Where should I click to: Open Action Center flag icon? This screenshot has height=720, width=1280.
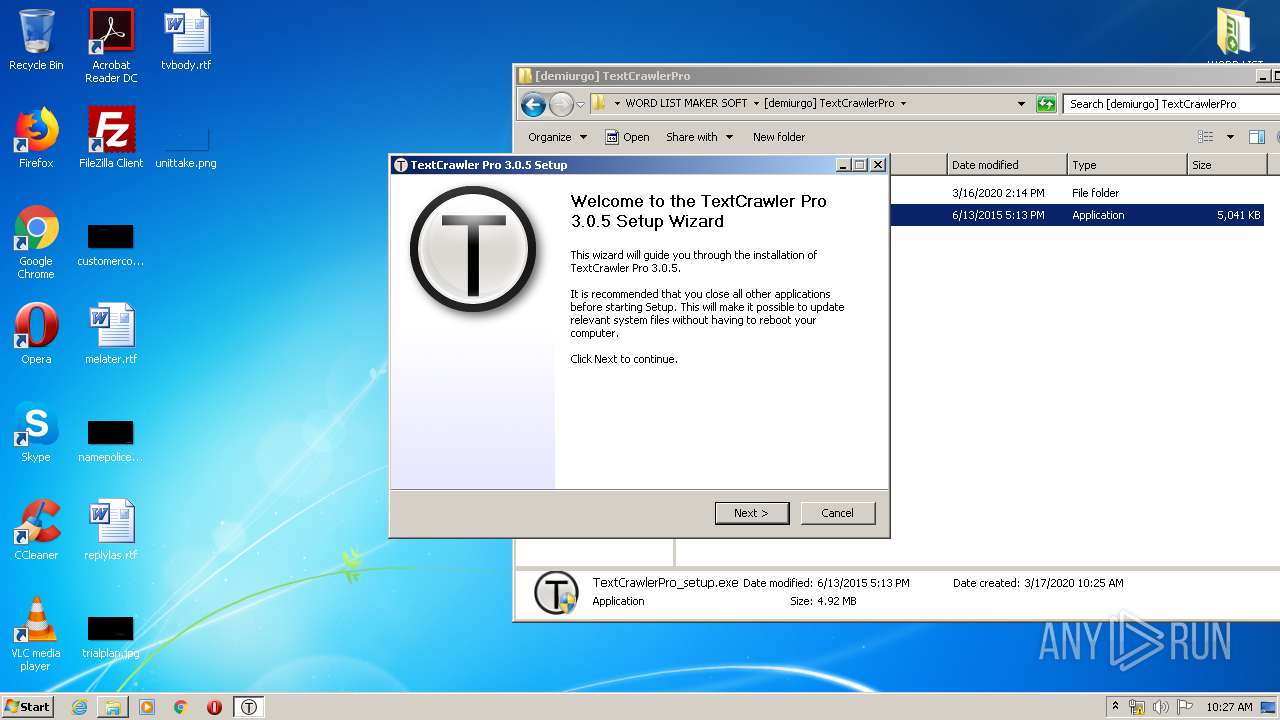1185,707
